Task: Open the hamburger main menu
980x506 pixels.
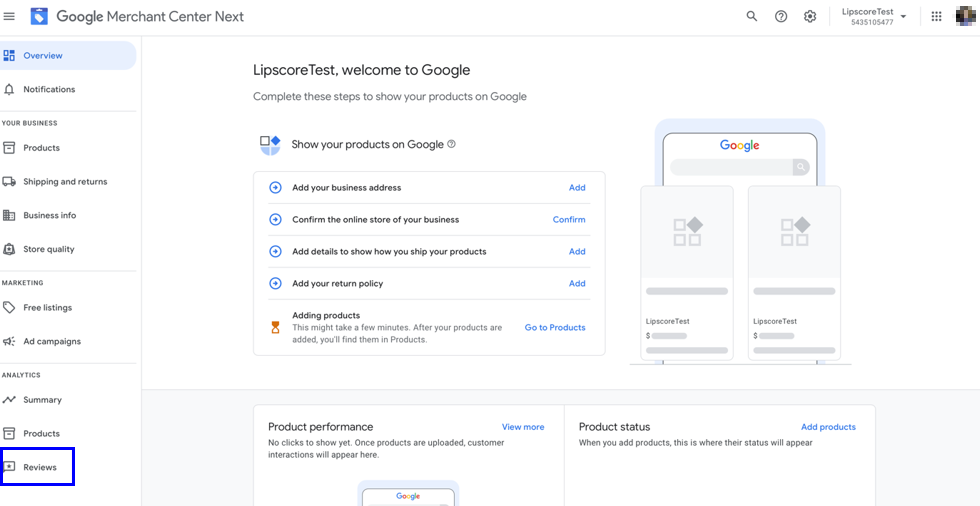Action: (10, 16)
